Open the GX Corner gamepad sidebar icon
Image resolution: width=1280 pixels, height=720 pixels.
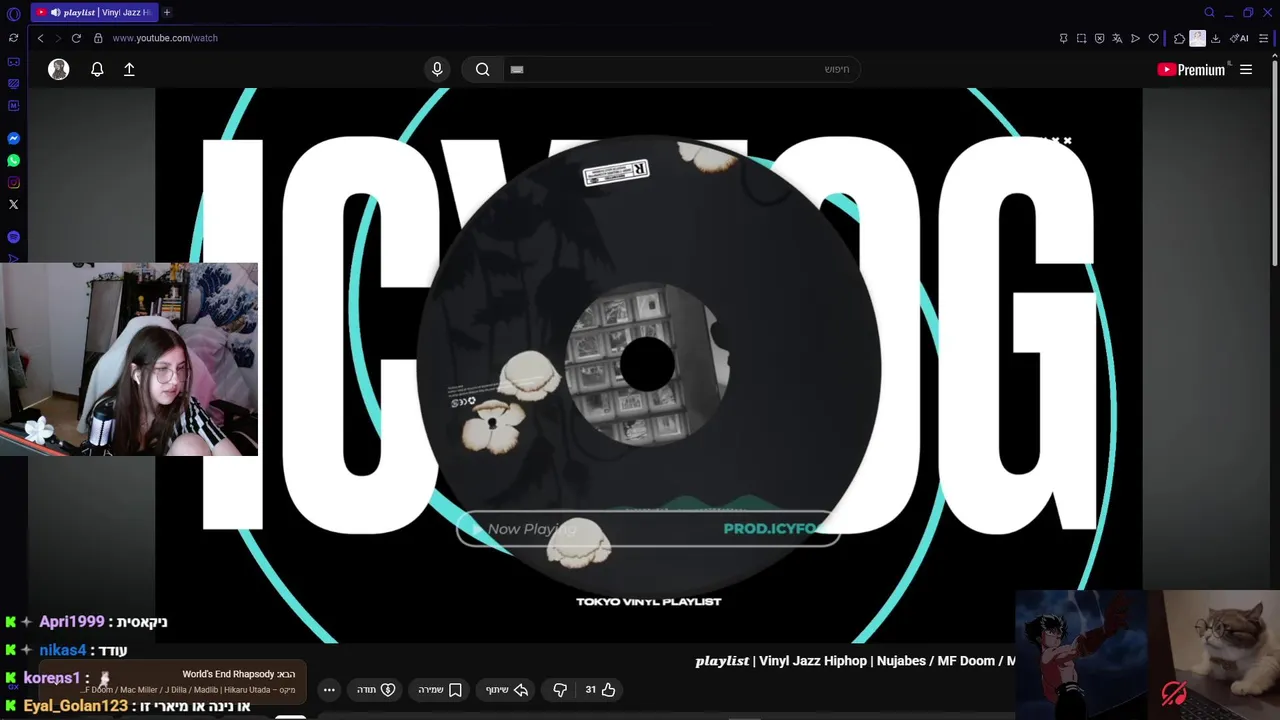[13, 62]
